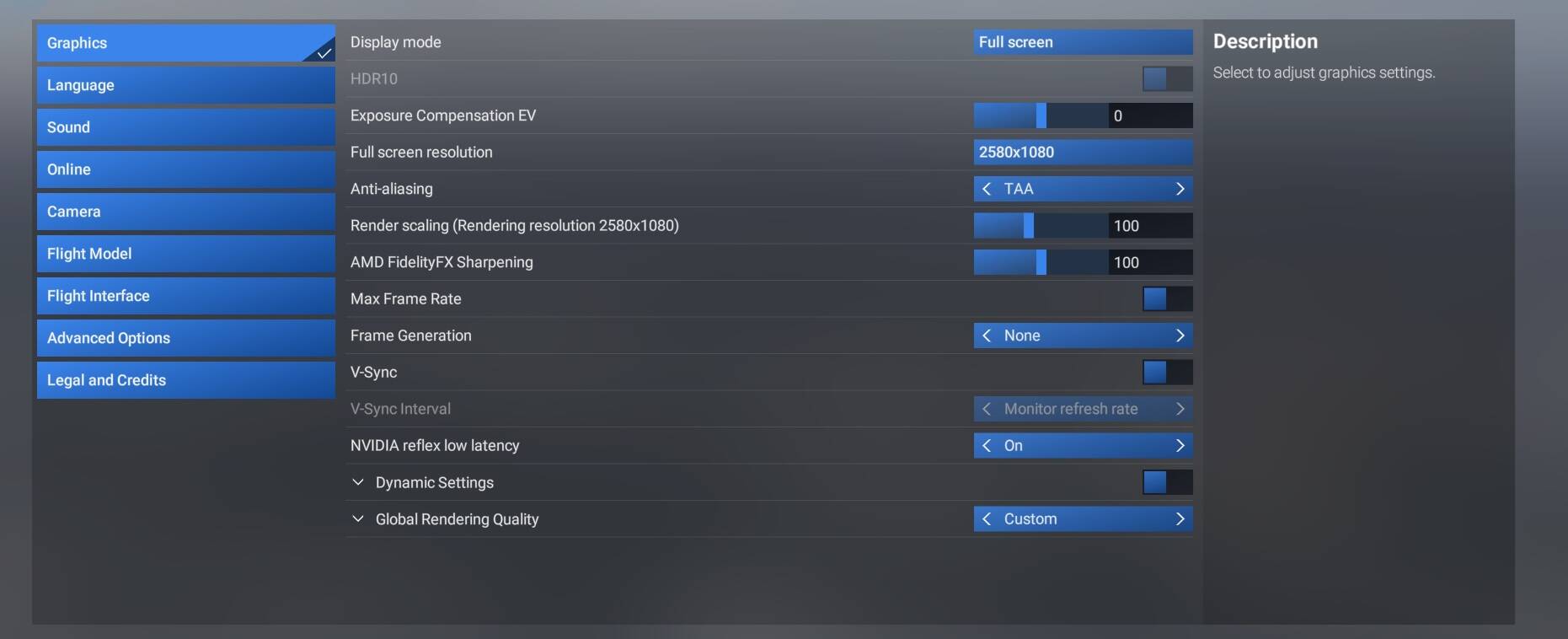This screenshot has height=639, width=1568.
Task: Click the Max Frame Rate label
Action: [x=406, y=298]
